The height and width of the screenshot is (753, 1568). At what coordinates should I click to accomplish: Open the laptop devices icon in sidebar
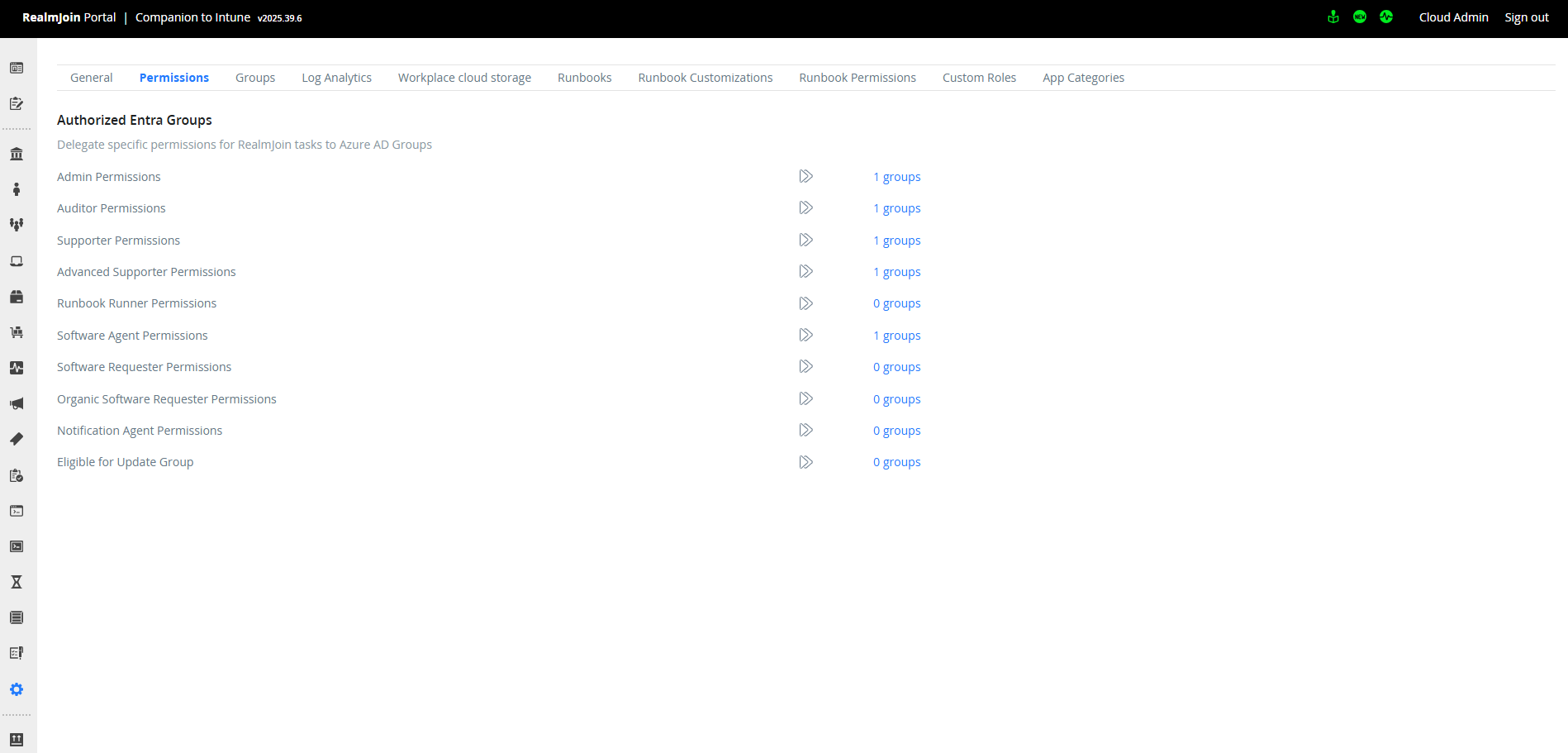tap(17, 261)
